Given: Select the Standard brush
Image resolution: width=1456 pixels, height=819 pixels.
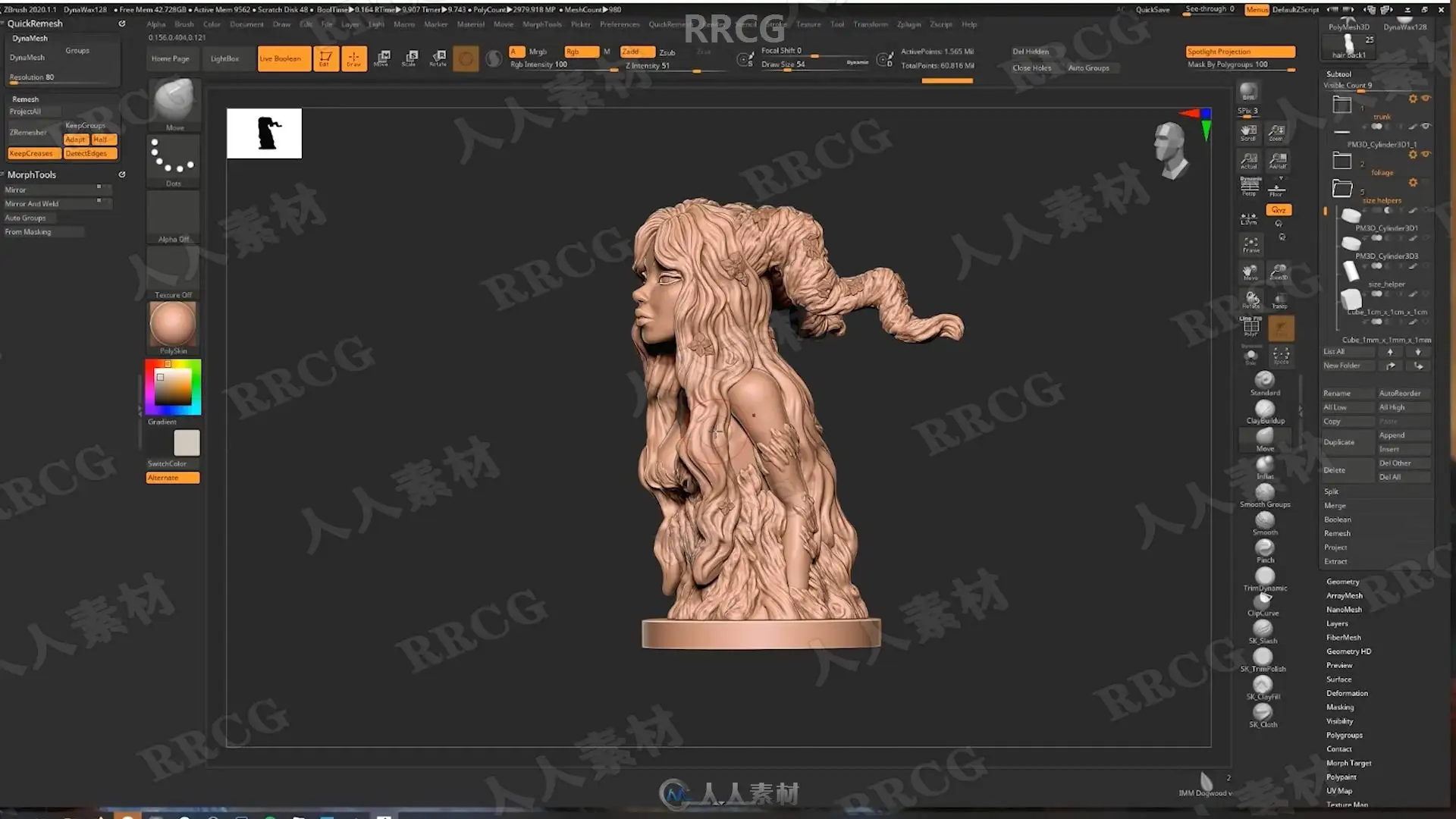Looking at the screenshot, I should tap(1264, 383).
